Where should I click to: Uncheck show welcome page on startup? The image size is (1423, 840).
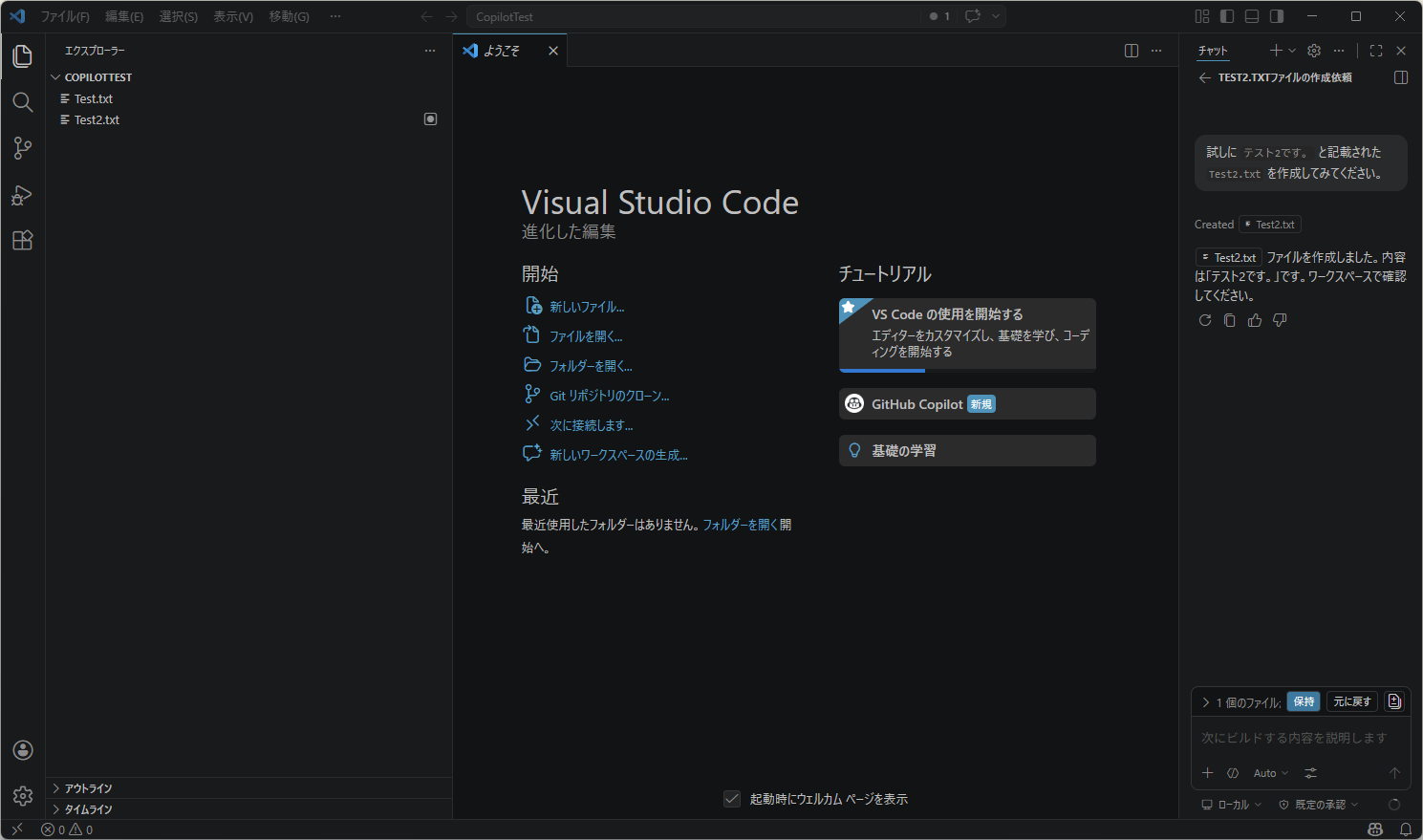(732, 799)
